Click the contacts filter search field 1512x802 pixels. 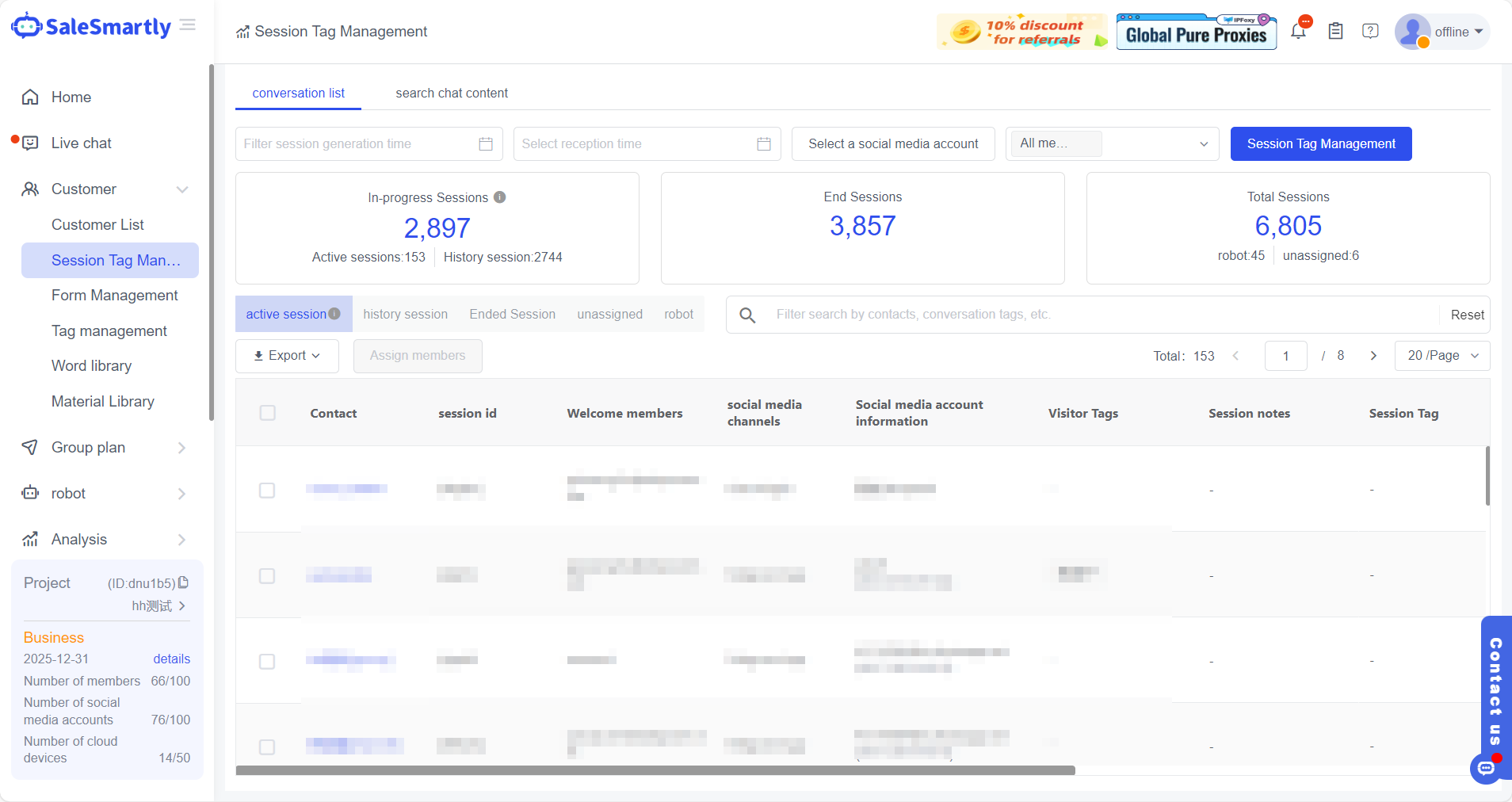click(x=1102, y=315)
